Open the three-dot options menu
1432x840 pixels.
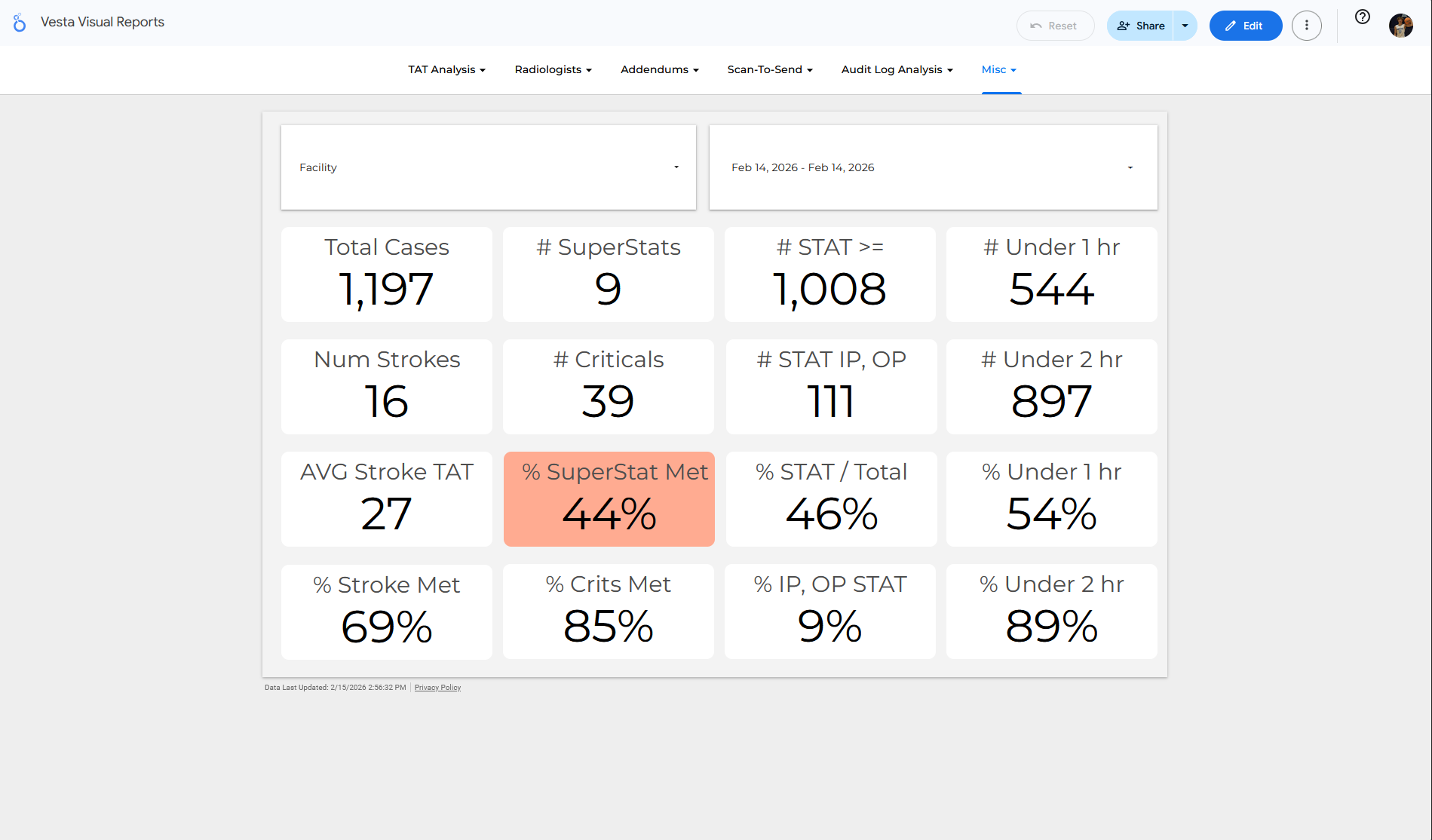[x=1307, y=25]
